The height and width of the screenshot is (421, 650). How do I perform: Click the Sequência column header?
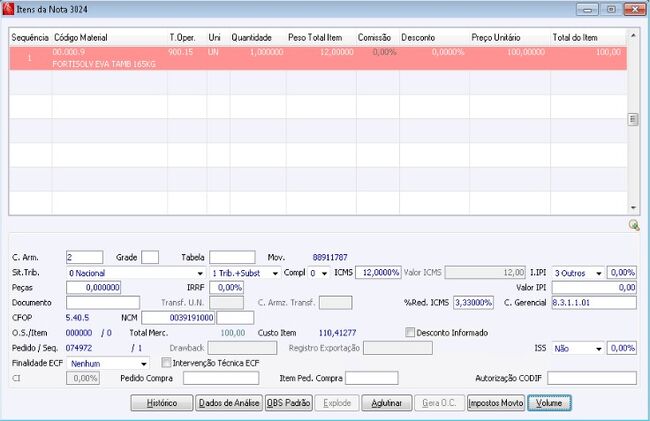click(30, 38)
